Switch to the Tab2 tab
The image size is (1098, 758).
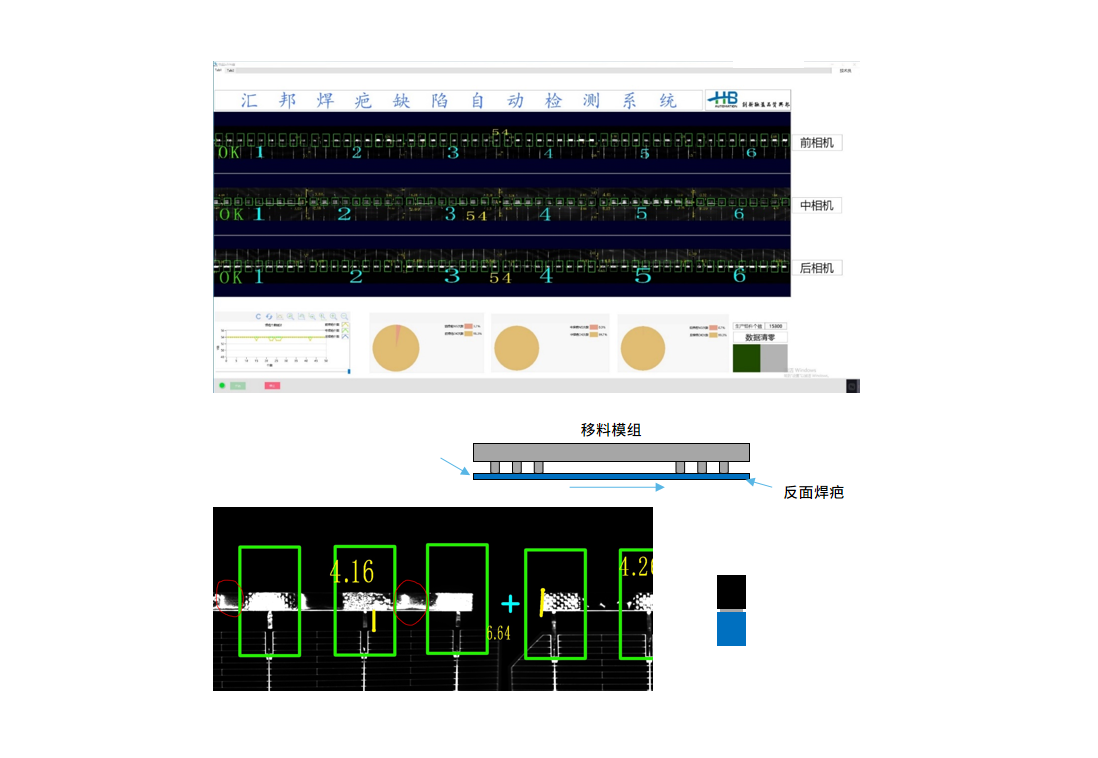pyautogui.click(x=230, y=71)
